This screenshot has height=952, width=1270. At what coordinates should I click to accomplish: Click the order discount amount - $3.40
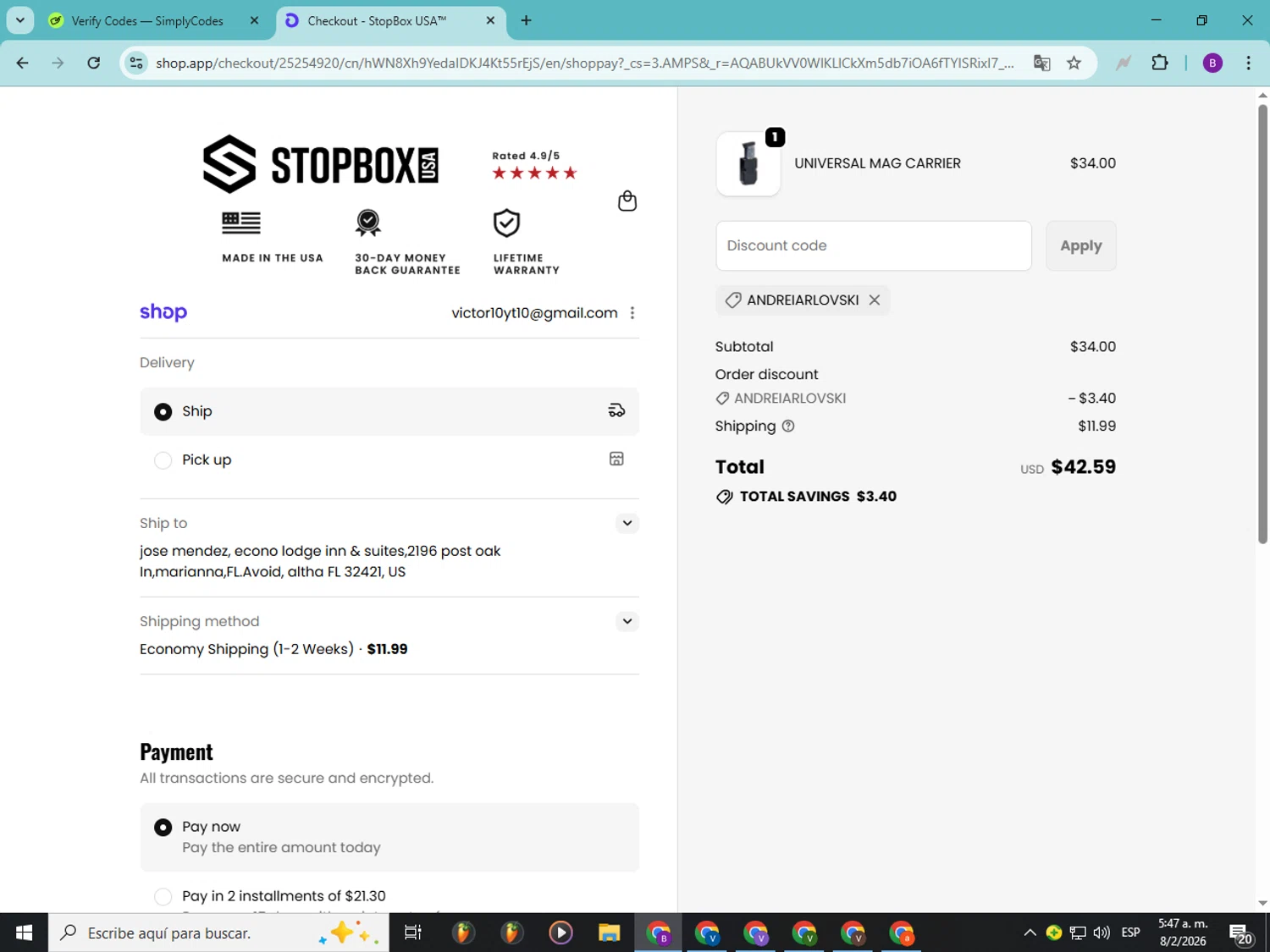(1092, 398)
